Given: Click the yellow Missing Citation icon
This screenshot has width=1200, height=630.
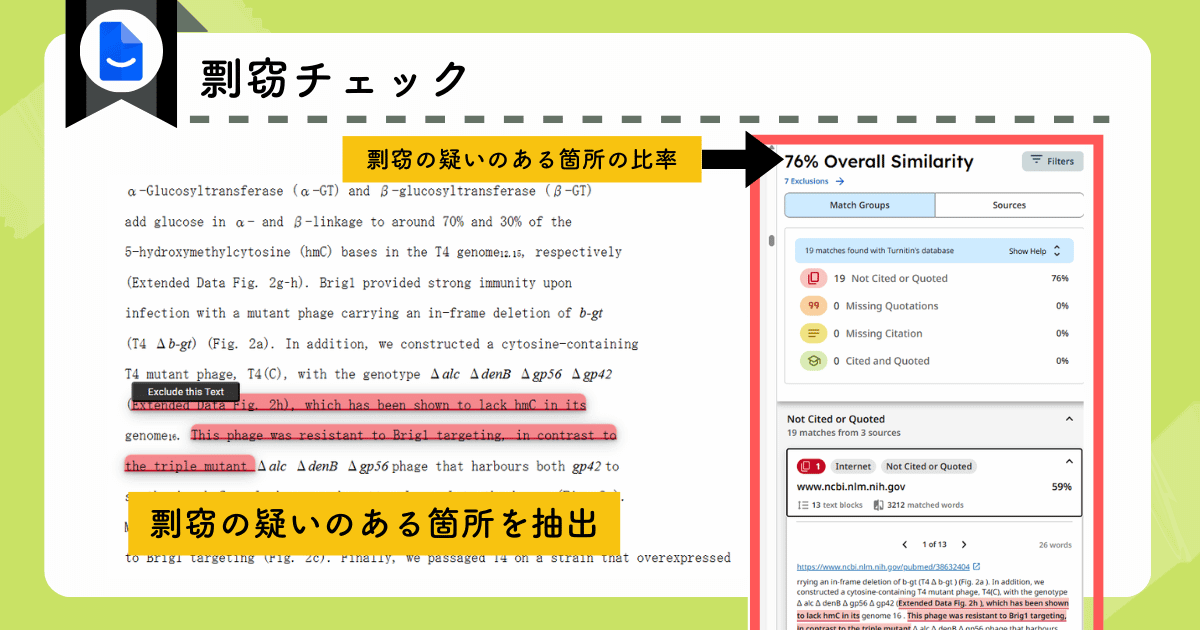Looking at the screenshot, I should [813, 333].
